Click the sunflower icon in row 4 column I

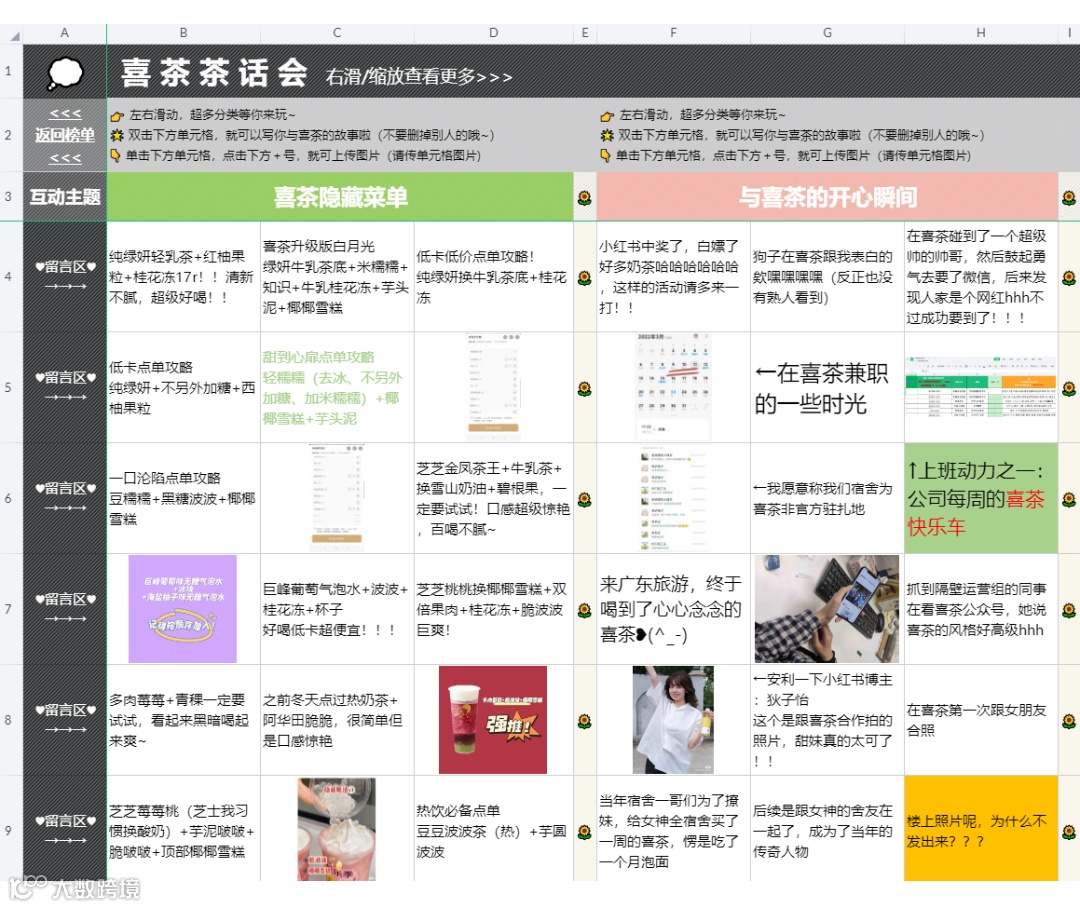click(x=1069, y=278)
